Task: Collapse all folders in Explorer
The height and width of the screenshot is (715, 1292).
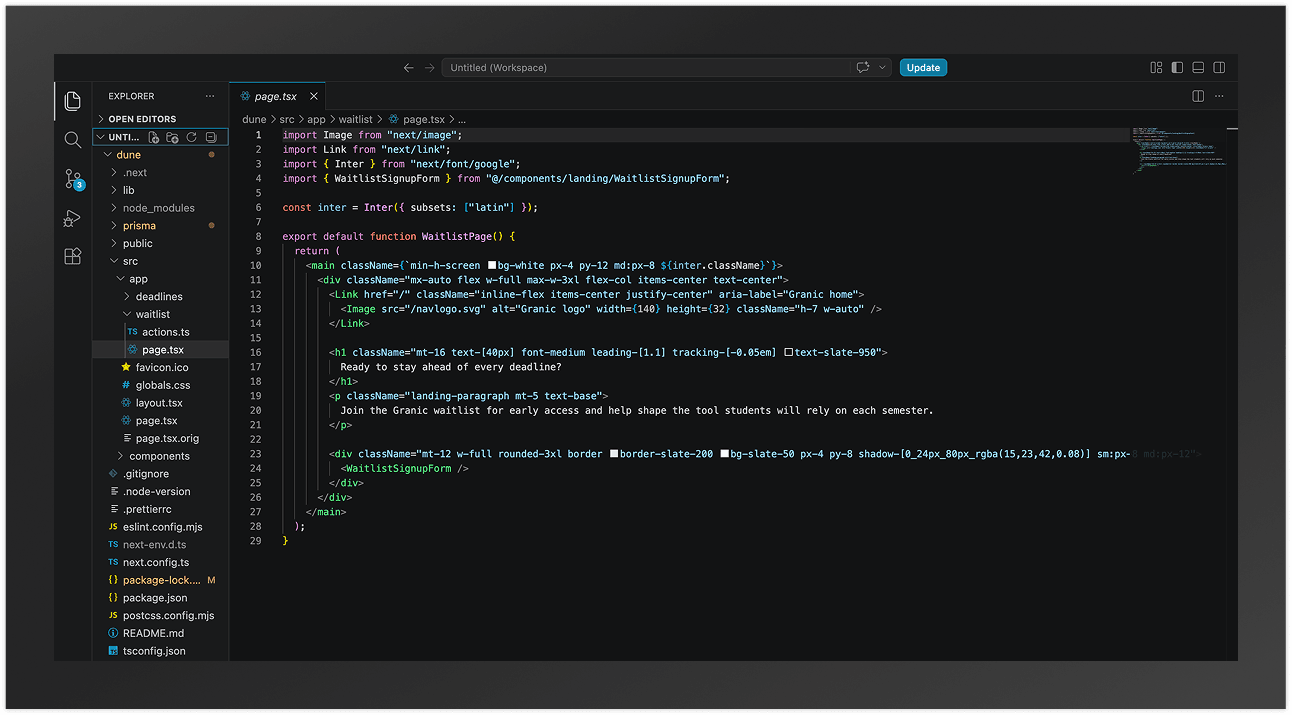Action: point(210,137)
